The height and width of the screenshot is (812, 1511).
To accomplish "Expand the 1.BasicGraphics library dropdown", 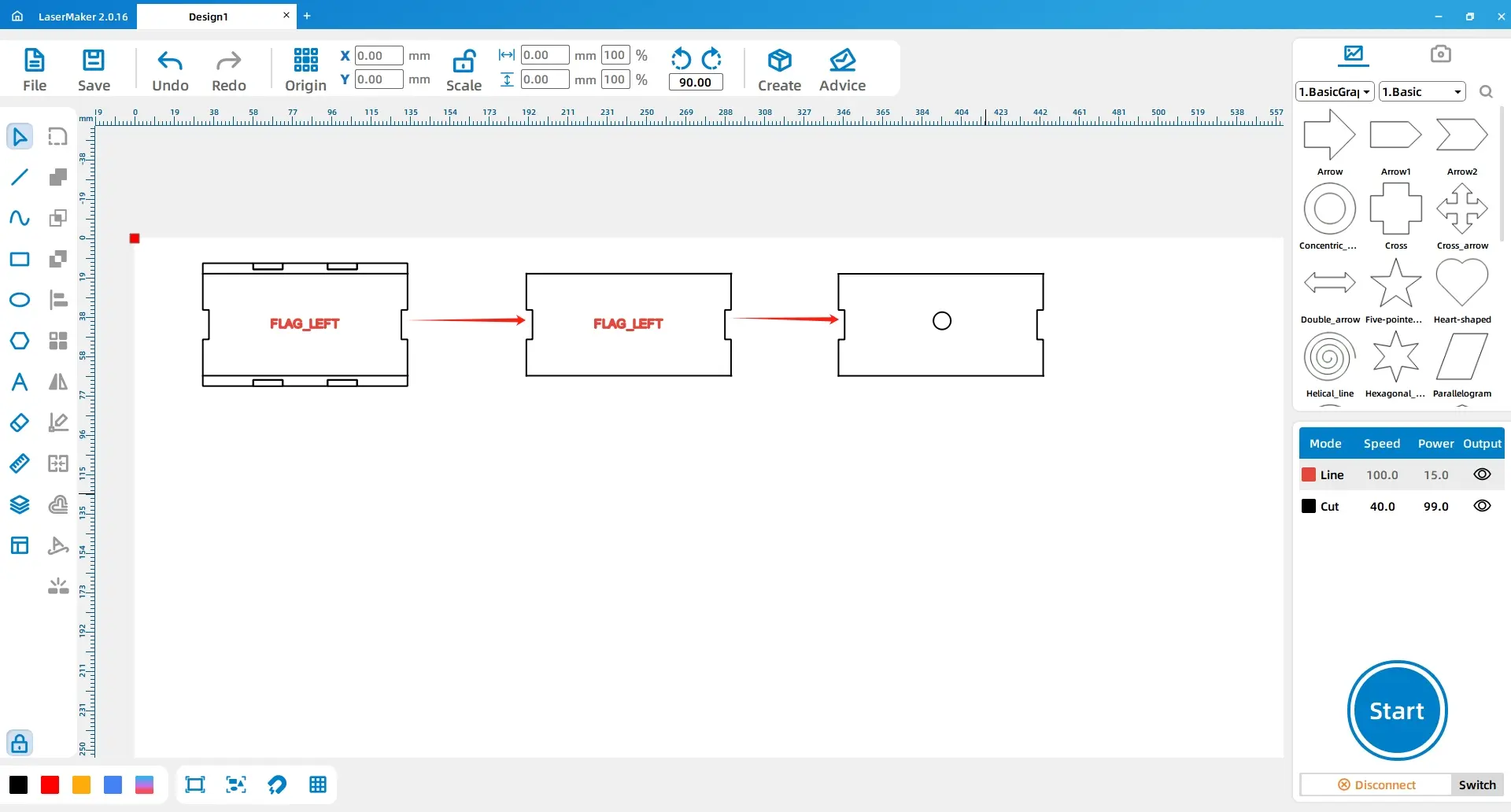I will (x=1335, y=92).
